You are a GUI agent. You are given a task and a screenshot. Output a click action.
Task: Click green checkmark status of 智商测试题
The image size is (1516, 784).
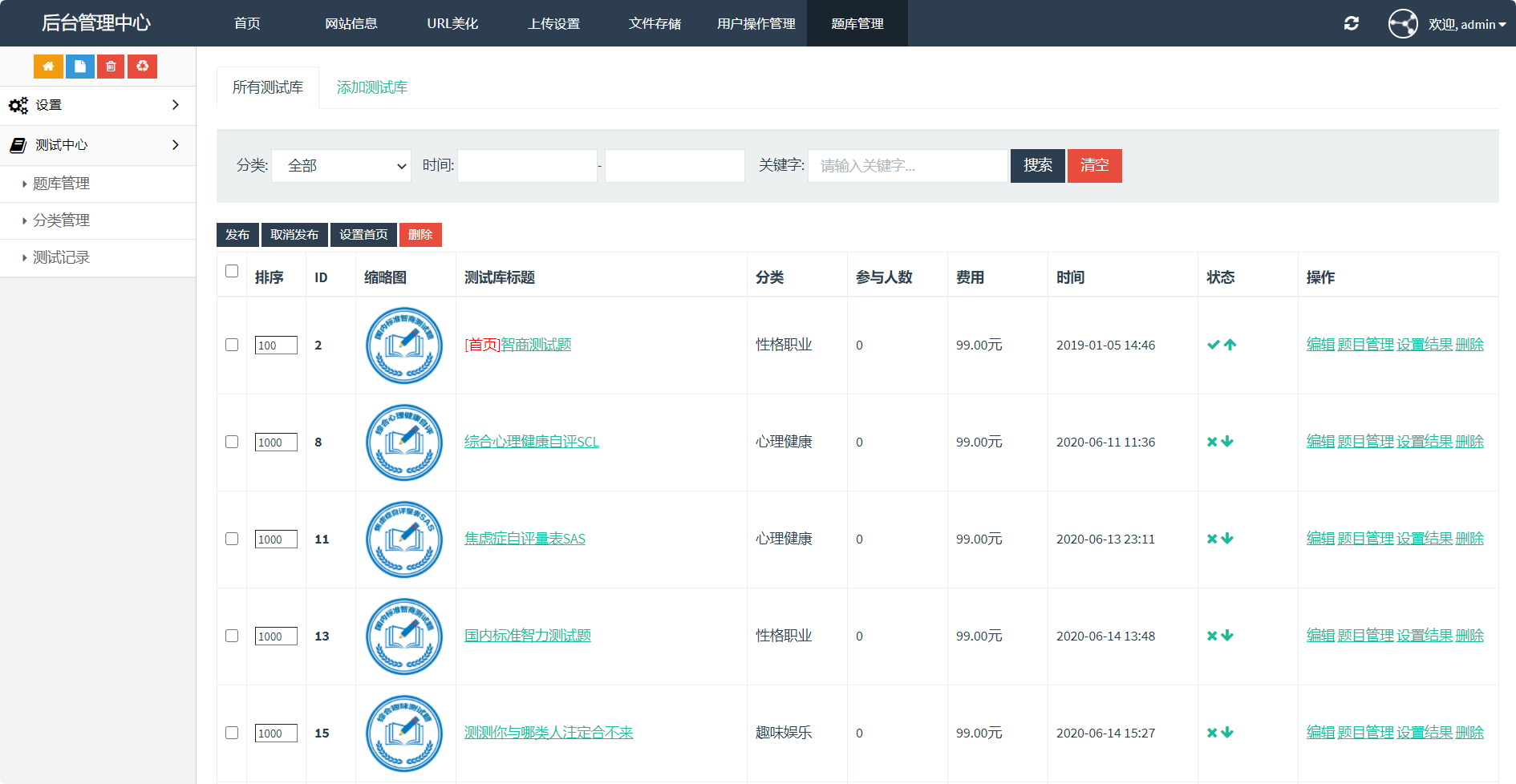[1213, 345]
